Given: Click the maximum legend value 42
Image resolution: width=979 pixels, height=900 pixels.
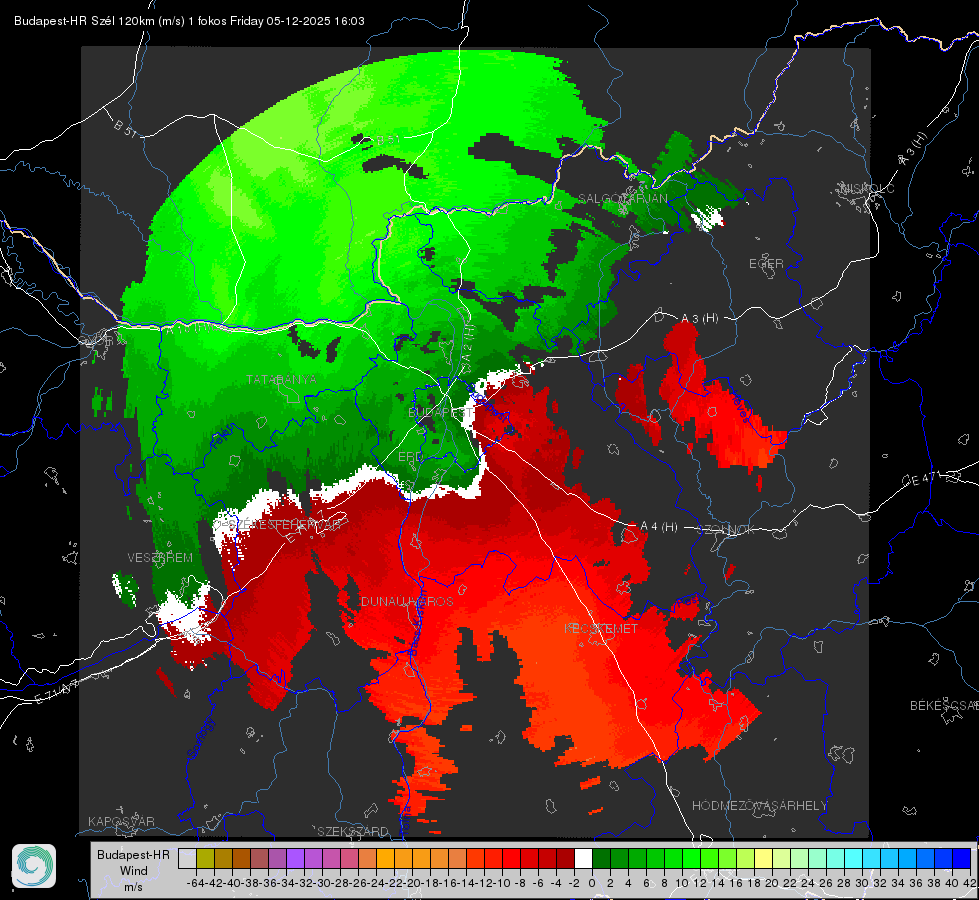Looking at the screenshot, I should point(970,883).
